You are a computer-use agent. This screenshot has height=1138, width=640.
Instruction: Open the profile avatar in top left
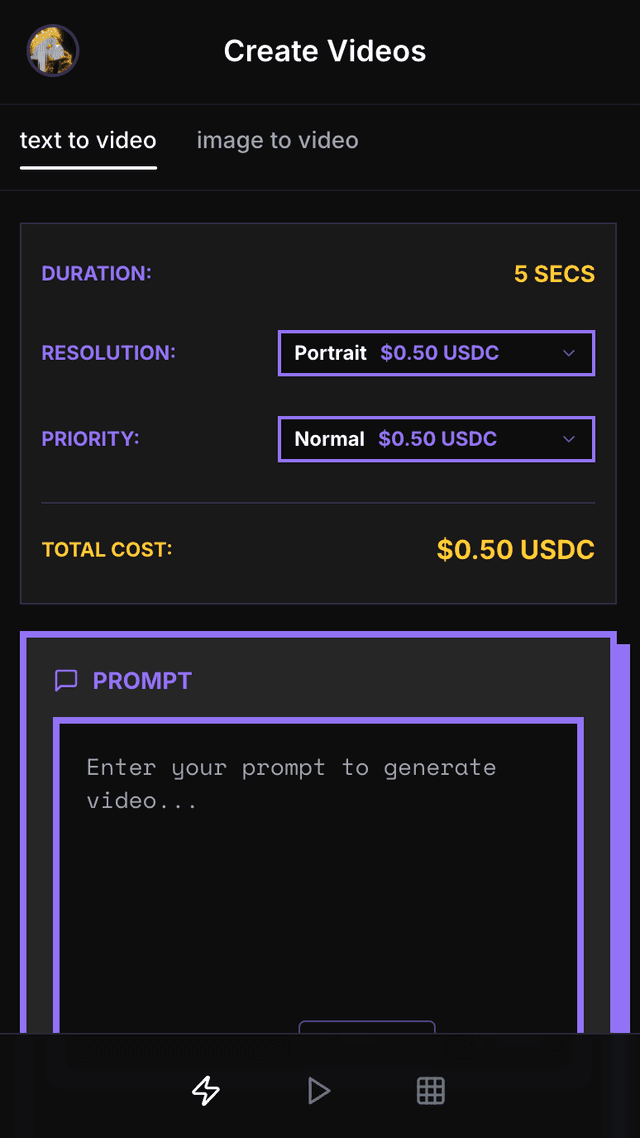[x=51, y=50]
